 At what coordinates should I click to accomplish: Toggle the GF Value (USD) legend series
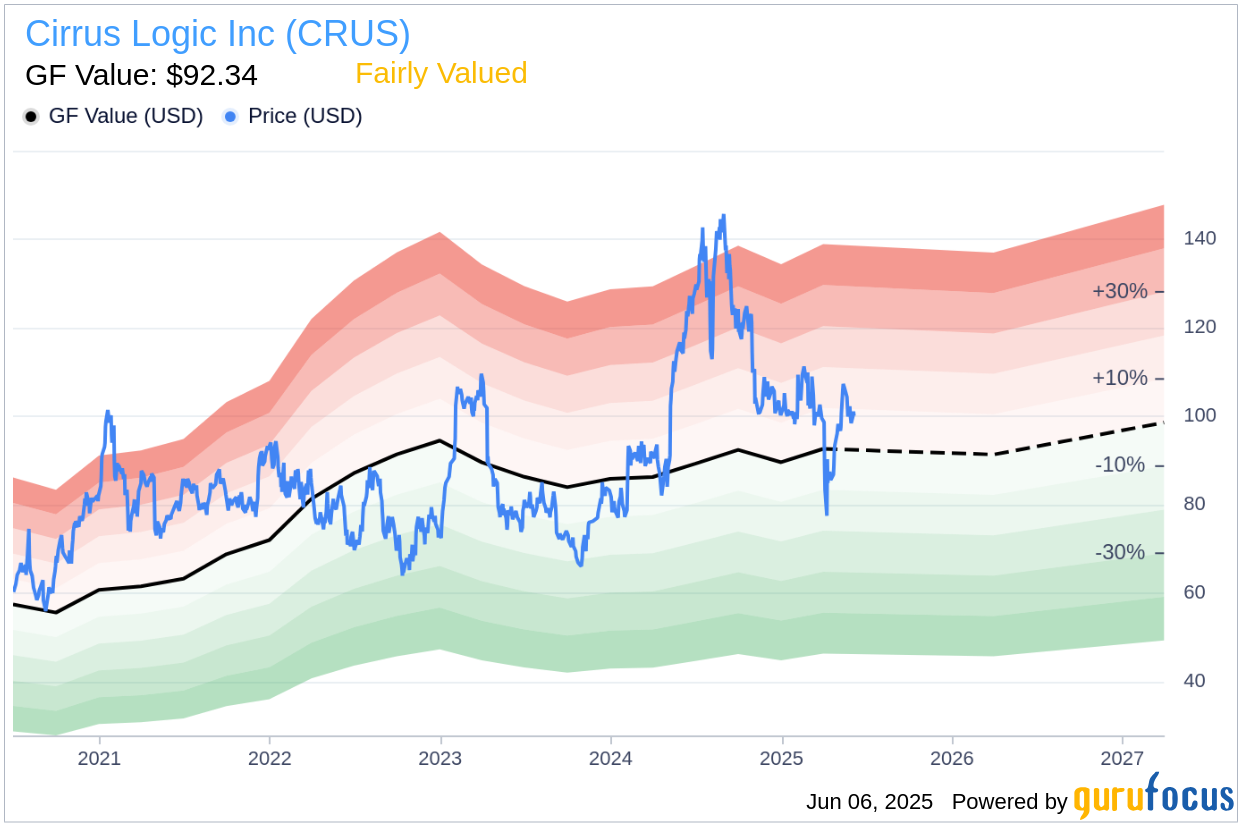point(113,116)
